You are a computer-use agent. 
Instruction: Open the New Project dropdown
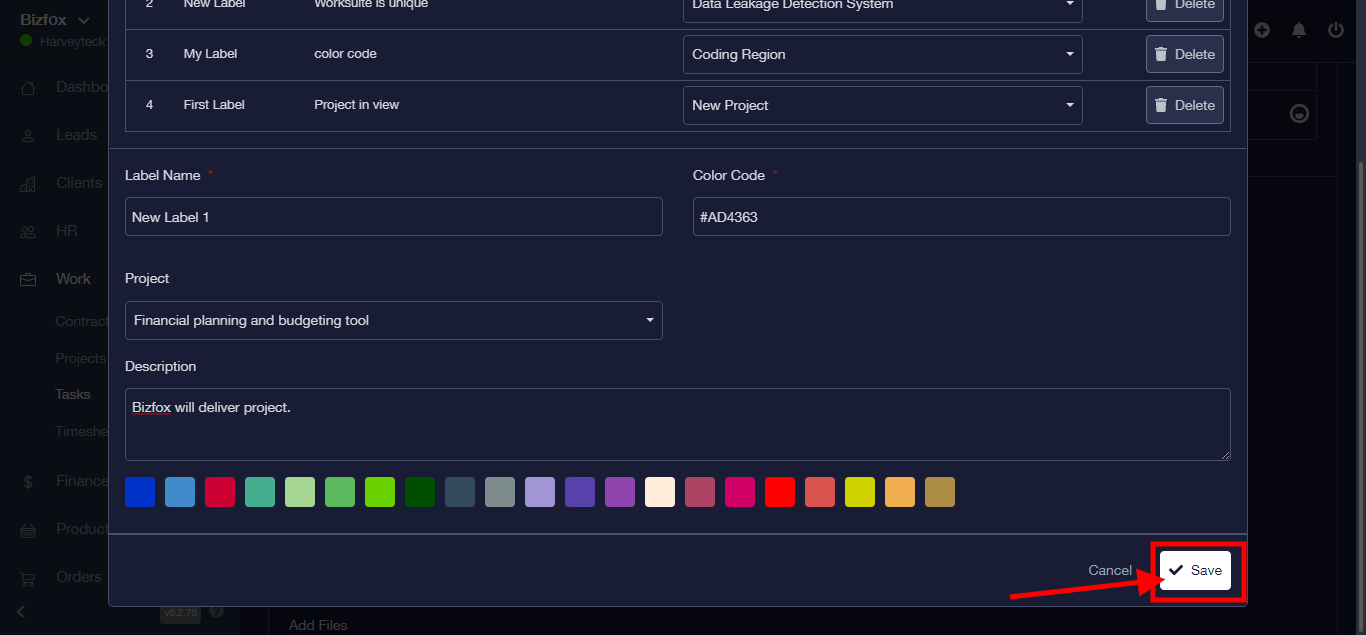coord(882,105)
